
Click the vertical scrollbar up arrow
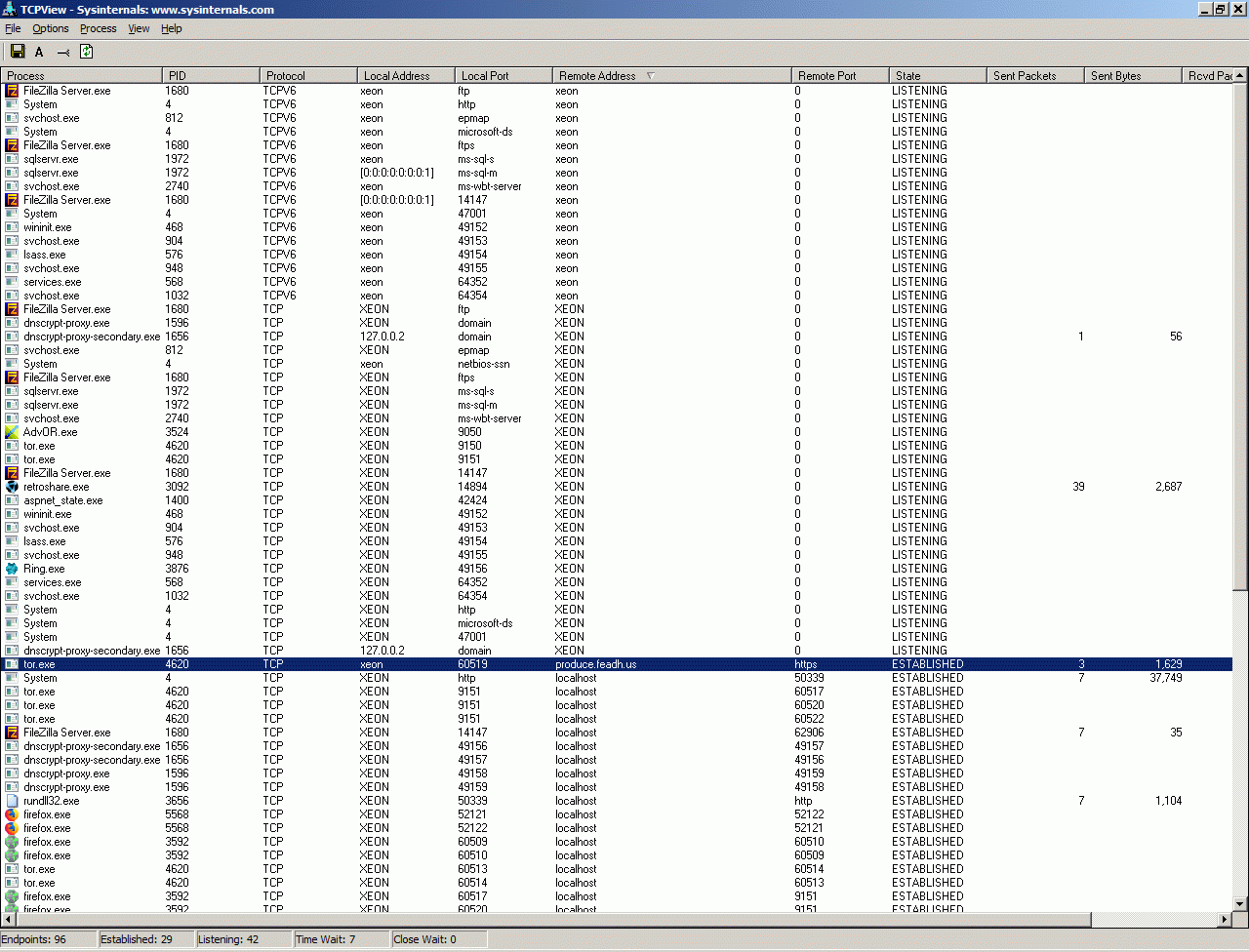(x=1240, y=76)
